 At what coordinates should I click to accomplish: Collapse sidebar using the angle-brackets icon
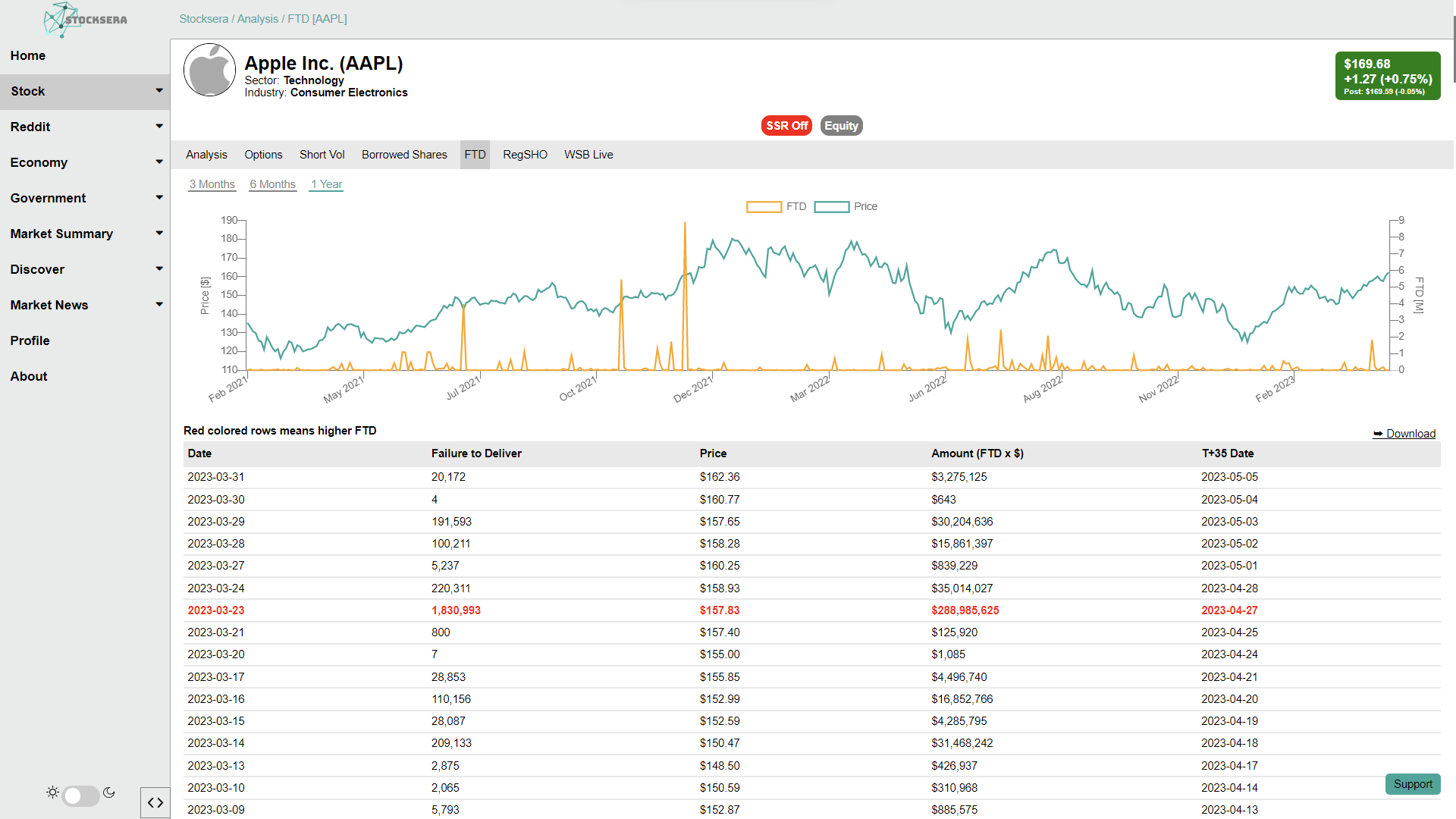pos(155,802)
